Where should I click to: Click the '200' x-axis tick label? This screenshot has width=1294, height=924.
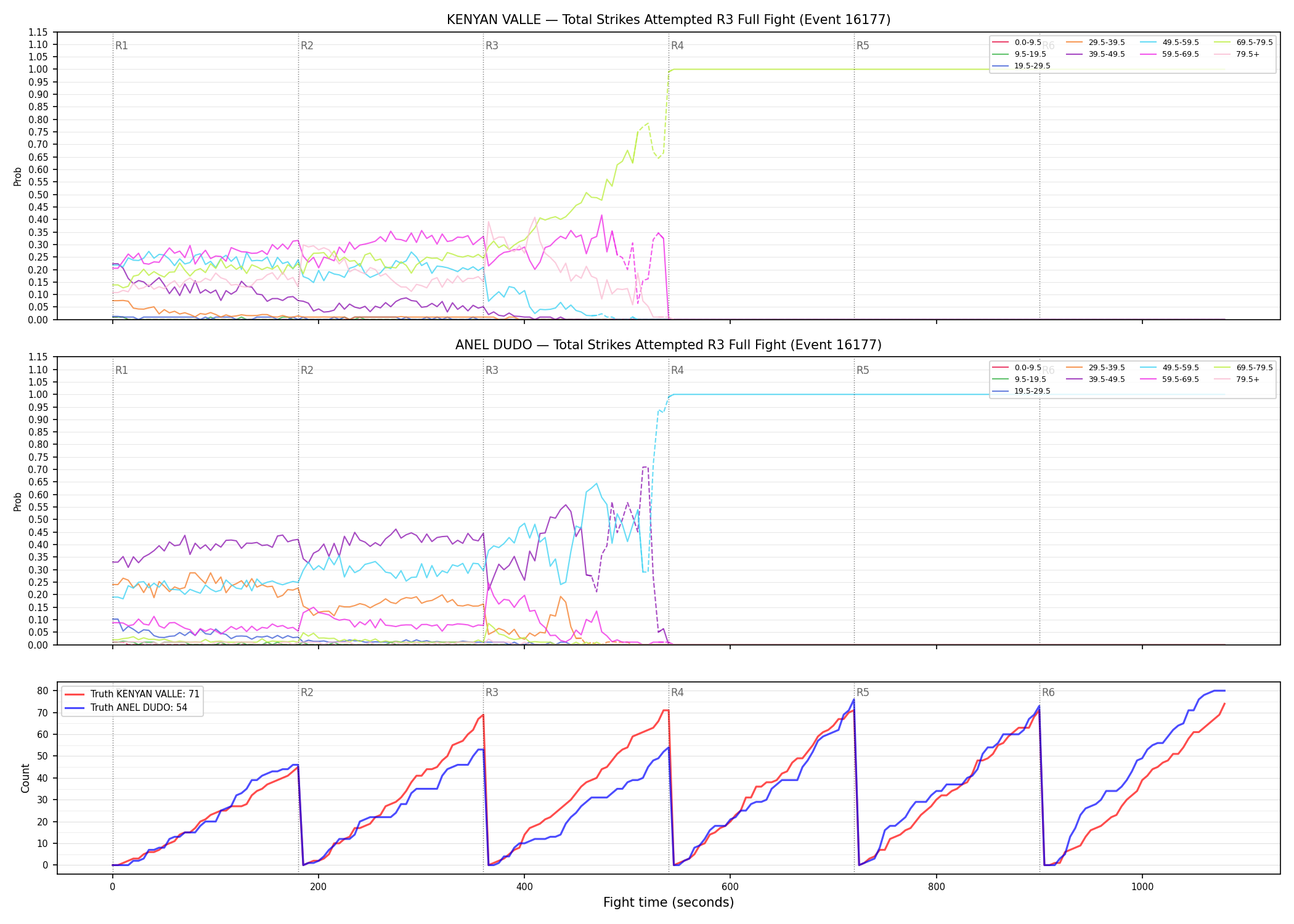(x=318, y=887)
